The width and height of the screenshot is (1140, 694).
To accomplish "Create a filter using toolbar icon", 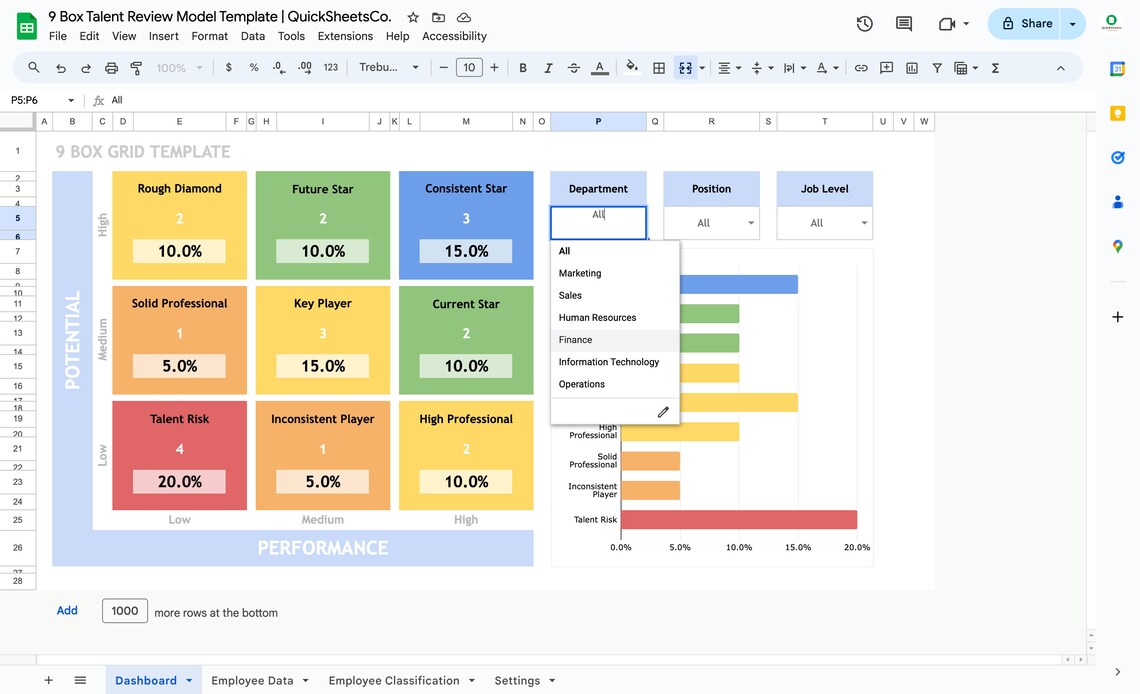I will tap(936, 67).
